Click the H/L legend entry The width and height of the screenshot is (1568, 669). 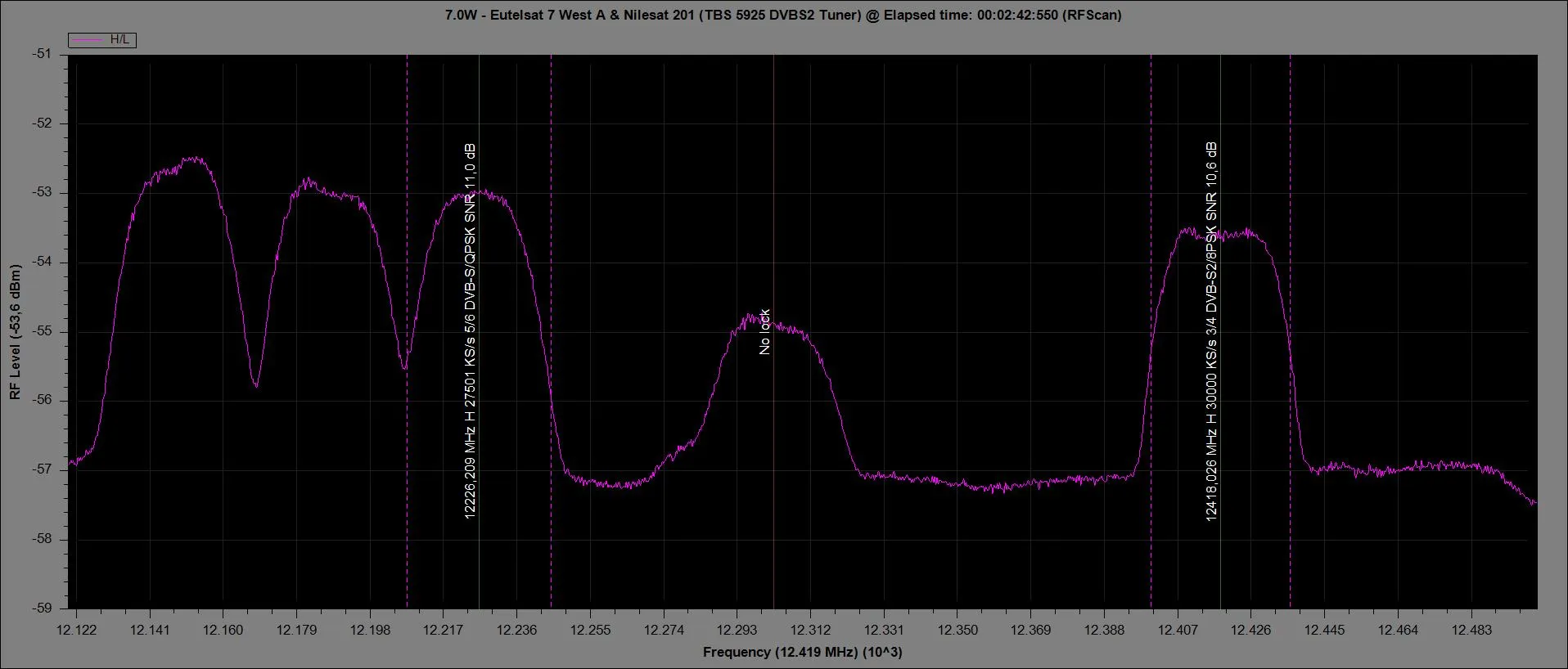102,40
